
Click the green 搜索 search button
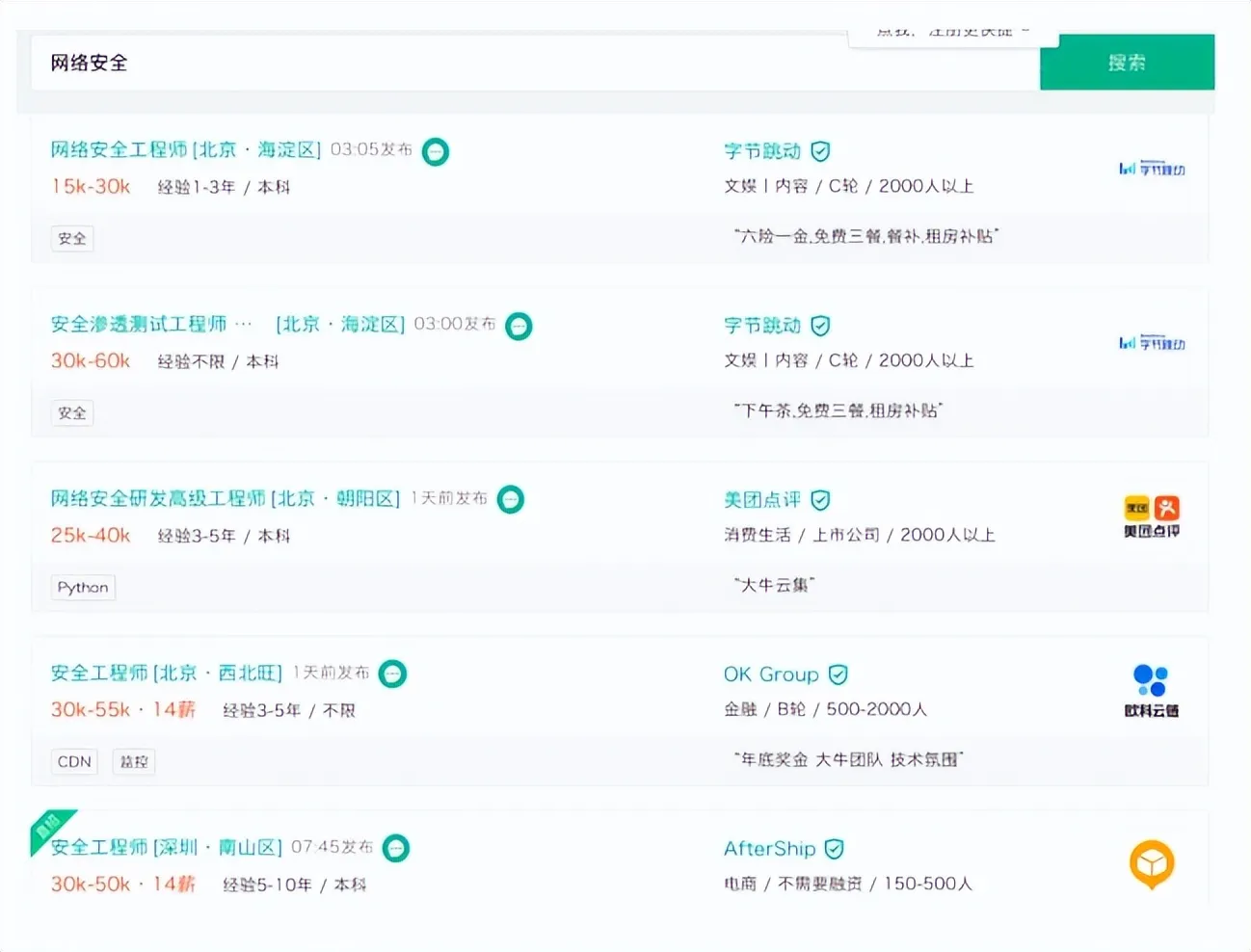[1127, 63]
